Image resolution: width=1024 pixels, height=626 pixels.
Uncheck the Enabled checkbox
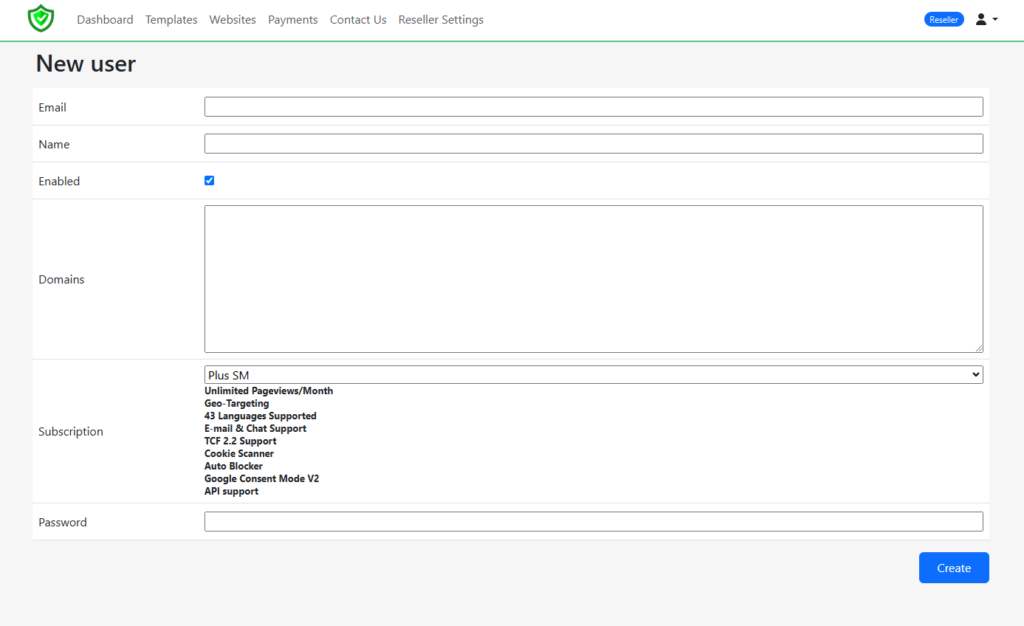point(209,181)
